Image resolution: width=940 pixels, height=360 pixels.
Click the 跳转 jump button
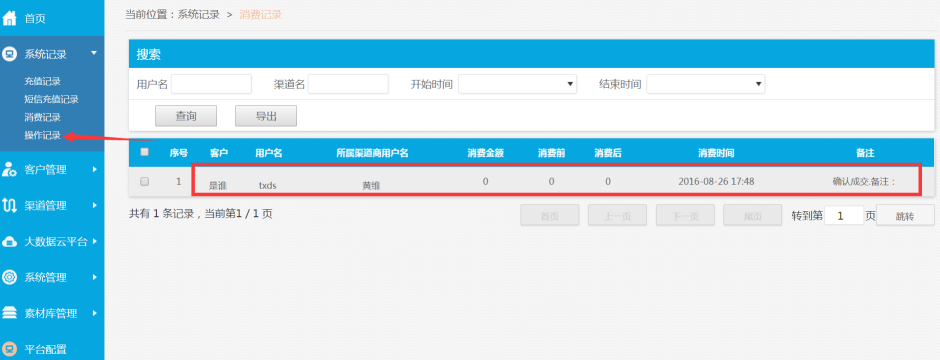coord(905,216)
